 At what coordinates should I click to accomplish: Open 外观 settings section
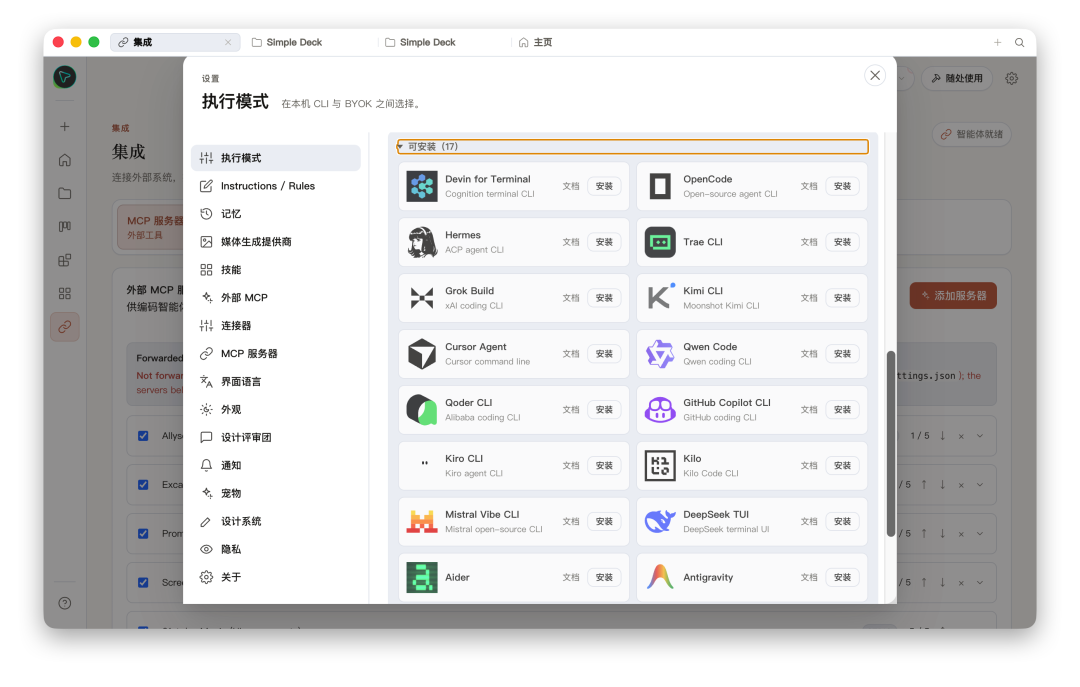point(276,409)
